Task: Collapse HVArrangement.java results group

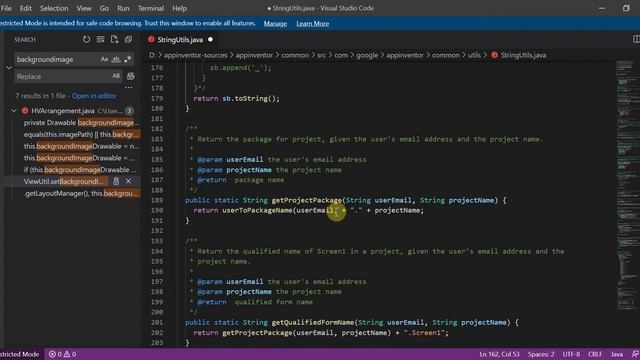Action: point(14,111)
